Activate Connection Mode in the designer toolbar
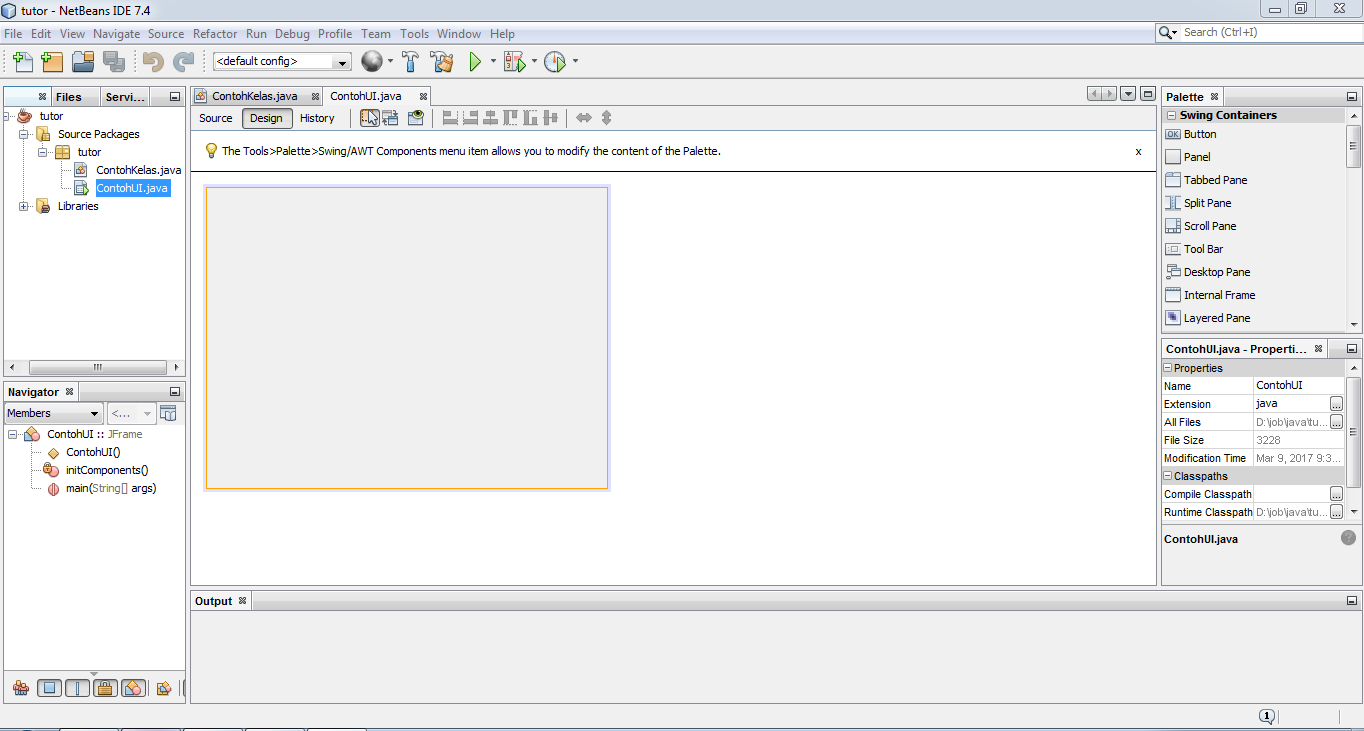1364x731 pixels. click(x=390, y=117)
